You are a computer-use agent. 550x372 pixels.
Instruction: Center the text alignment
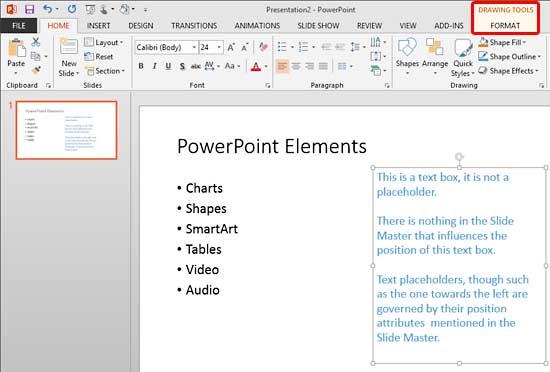click(x=296, y=66)
